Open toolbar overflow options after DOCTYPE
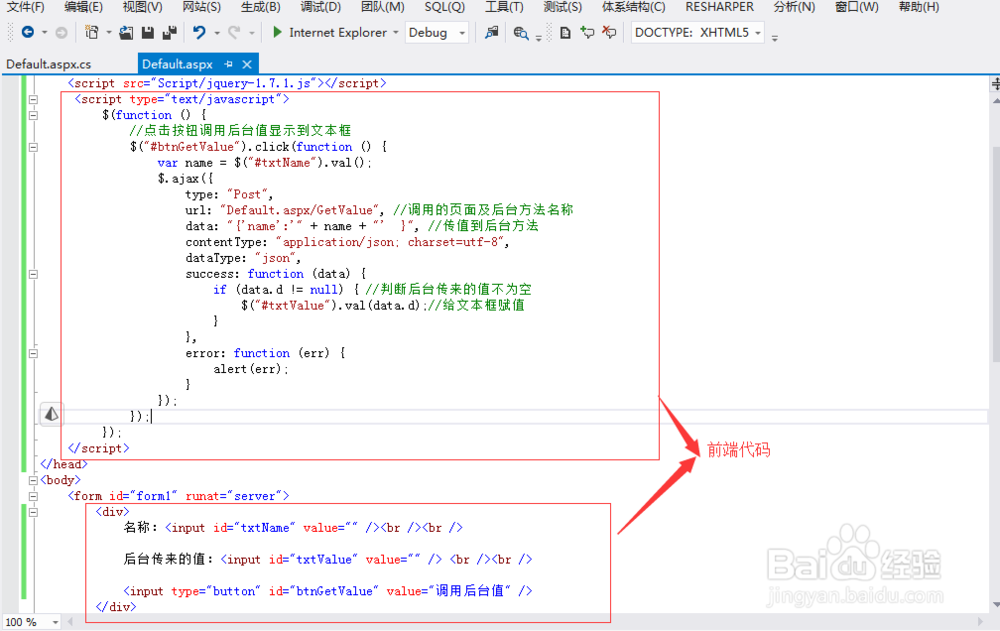This screenshot has height=631, width=1000. [x=774, y=38]
